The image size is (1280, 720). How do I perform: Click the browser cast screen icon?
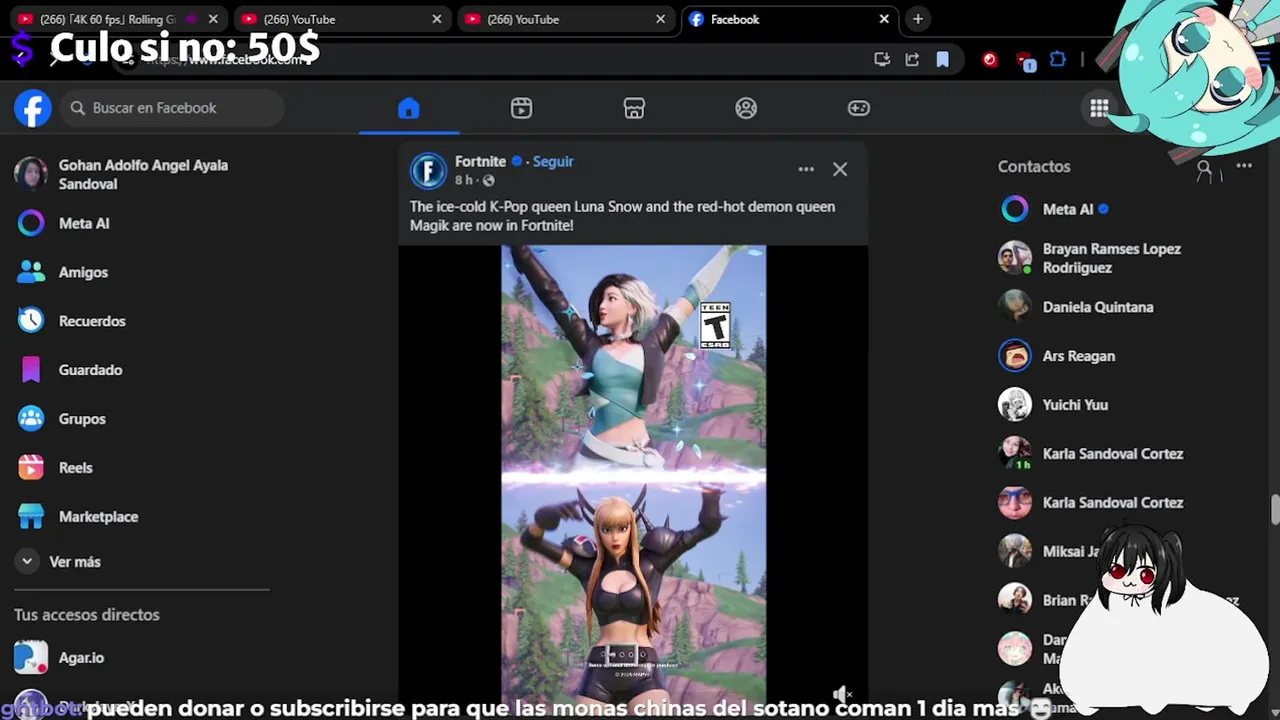click(882, 60)
